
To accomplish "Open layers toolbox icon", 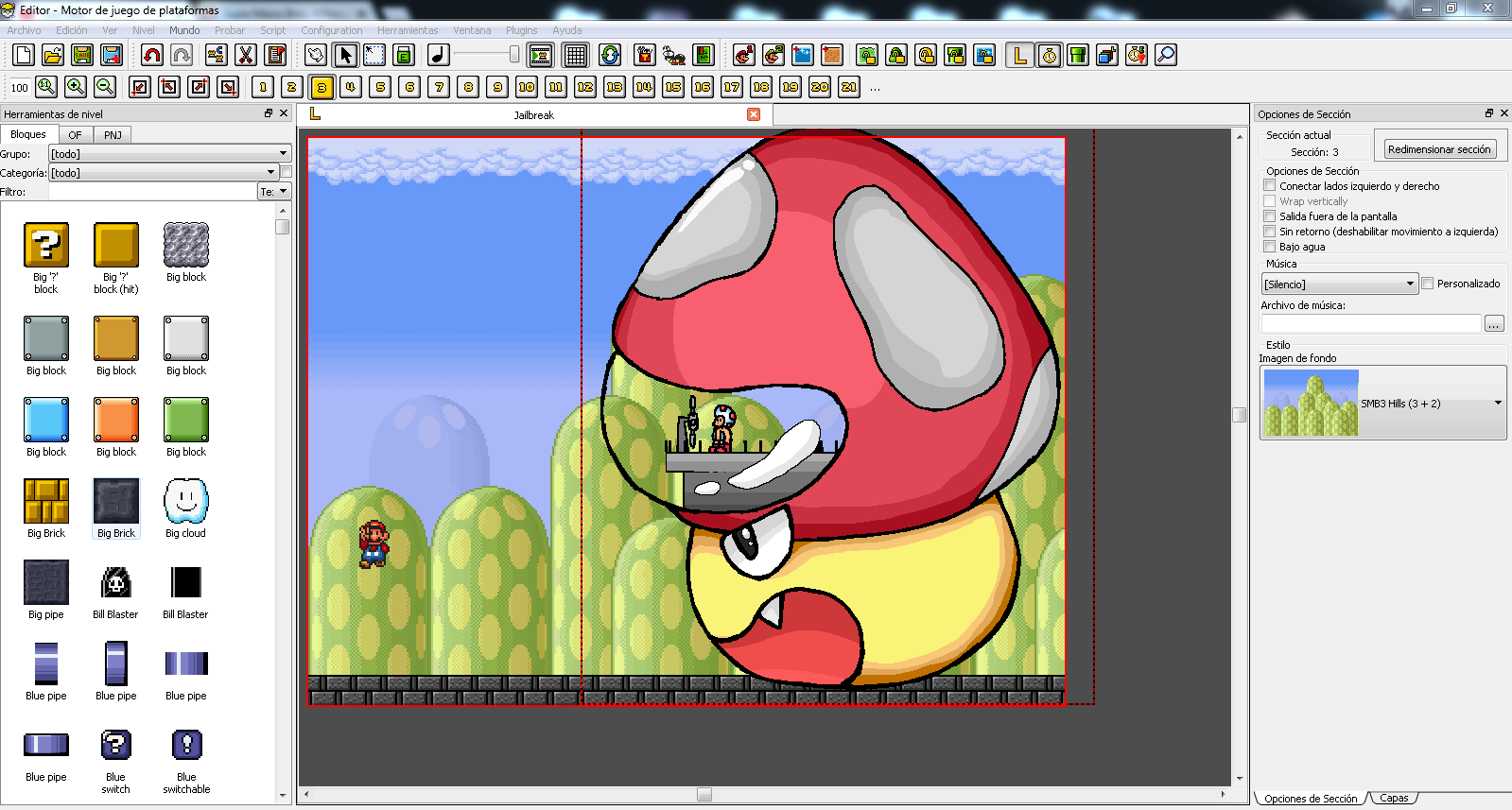I will click(1107, 55).
